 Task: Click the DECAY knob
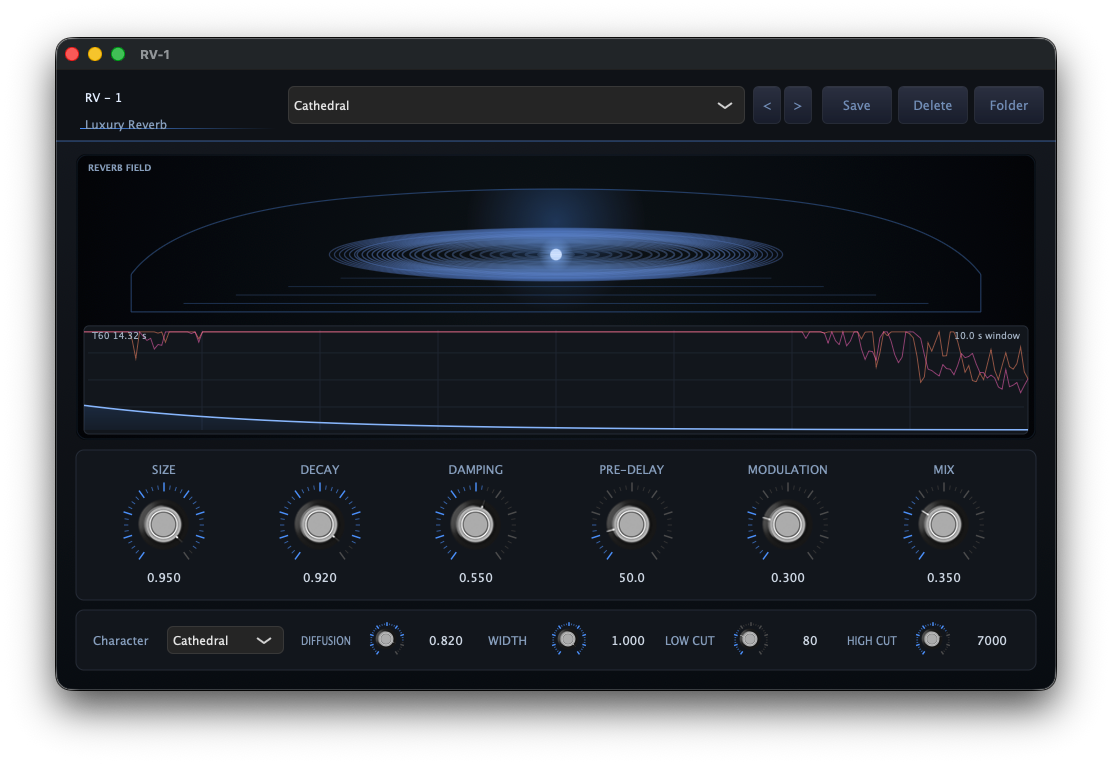coord(320,524)
